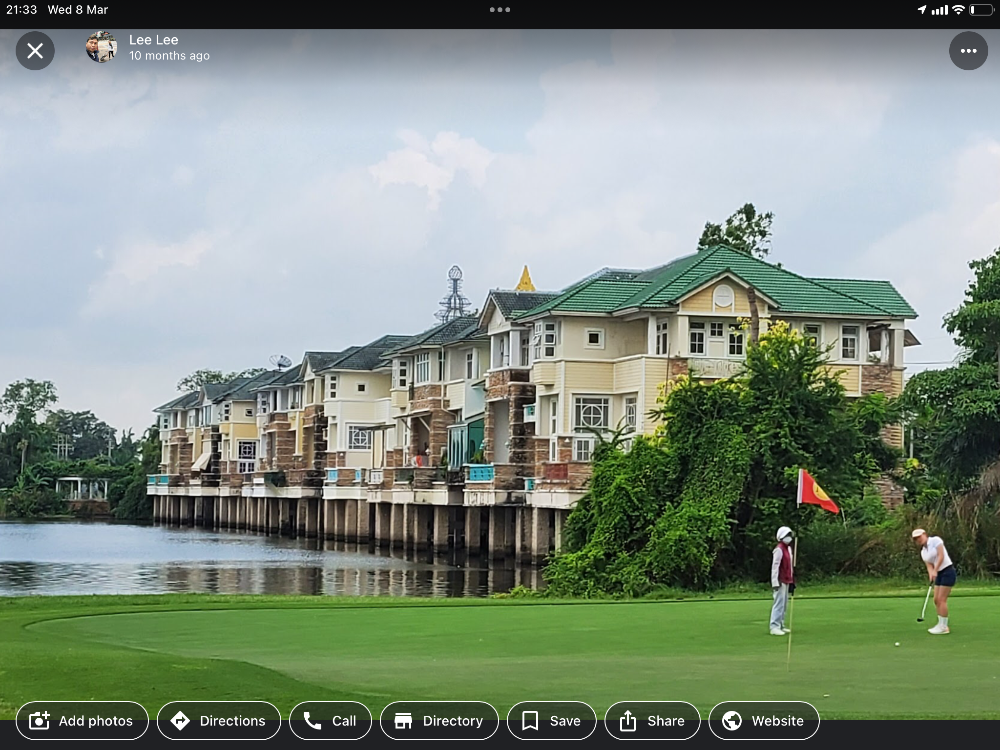Tap the cellular signal bars icon
This screenshot has width=1000, height=750.
(939, 10)
